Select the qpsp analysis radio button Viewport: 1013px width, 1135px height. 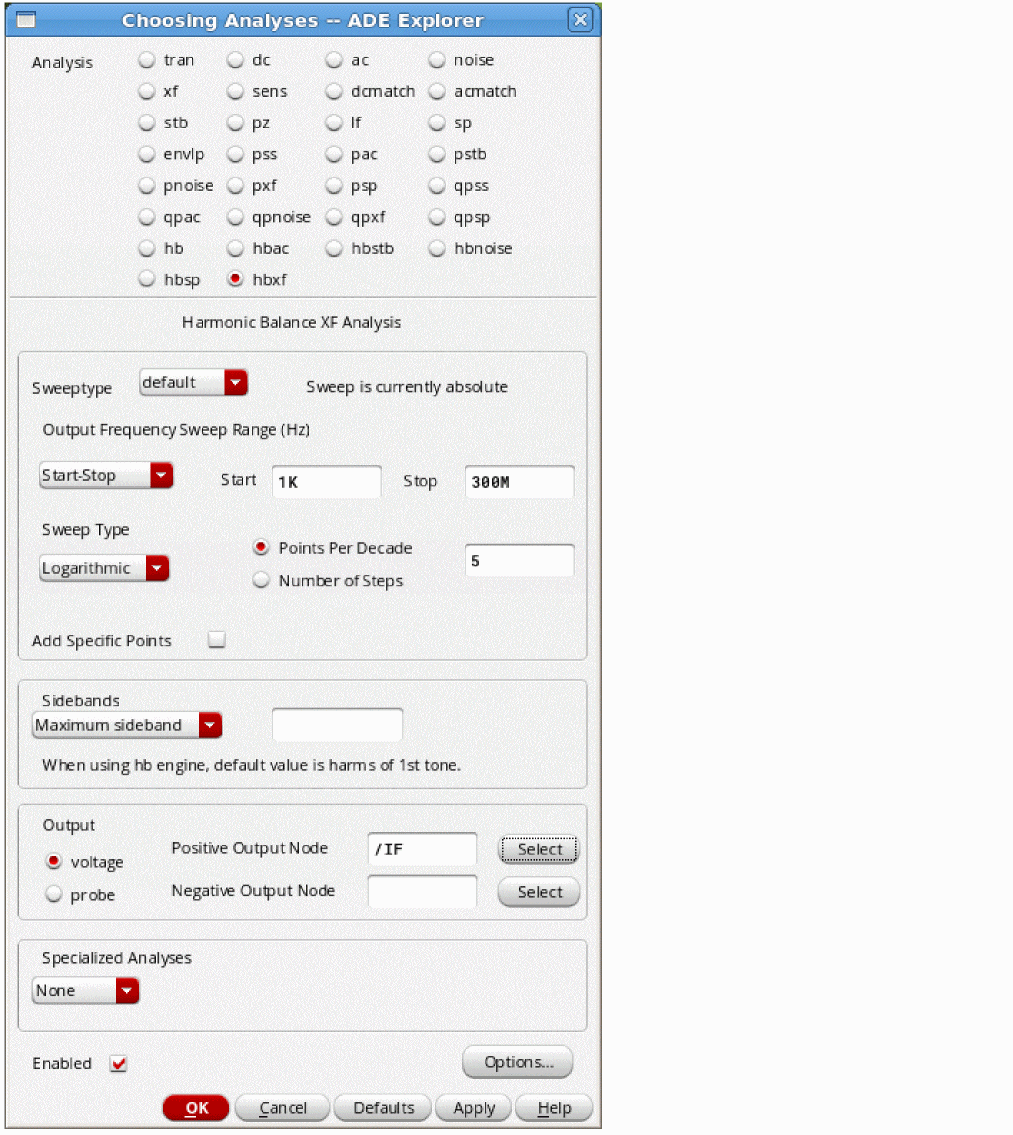click(x=437, y=217)
